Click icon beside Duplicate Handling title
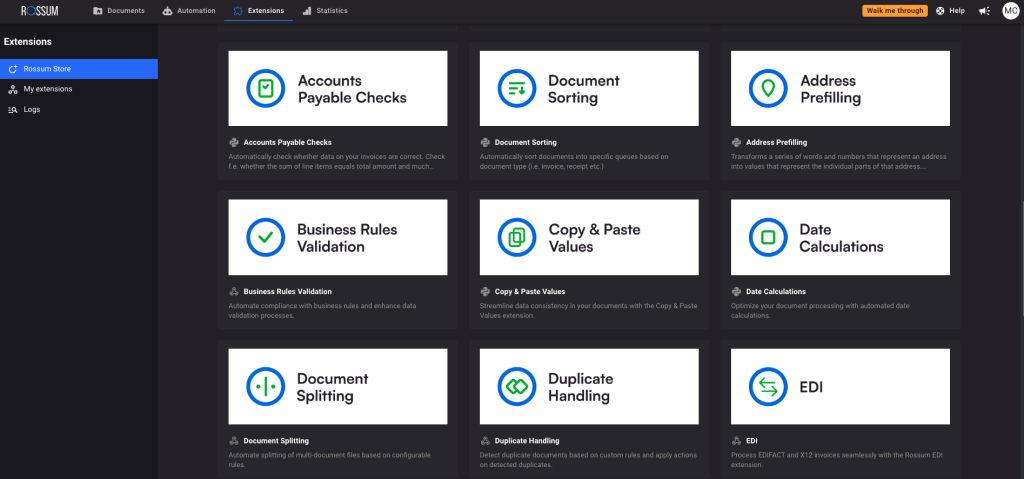The width and height of the screenshot is (1024, 479). 485,440
